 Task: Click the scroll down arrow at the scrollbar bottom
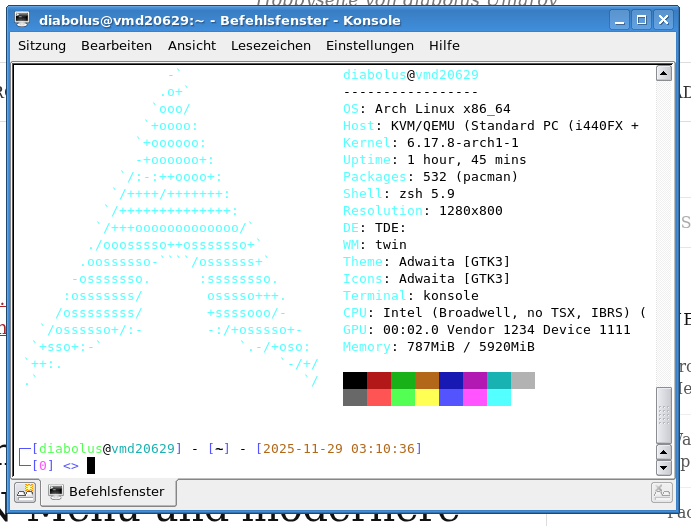click(x=662, y=467)
